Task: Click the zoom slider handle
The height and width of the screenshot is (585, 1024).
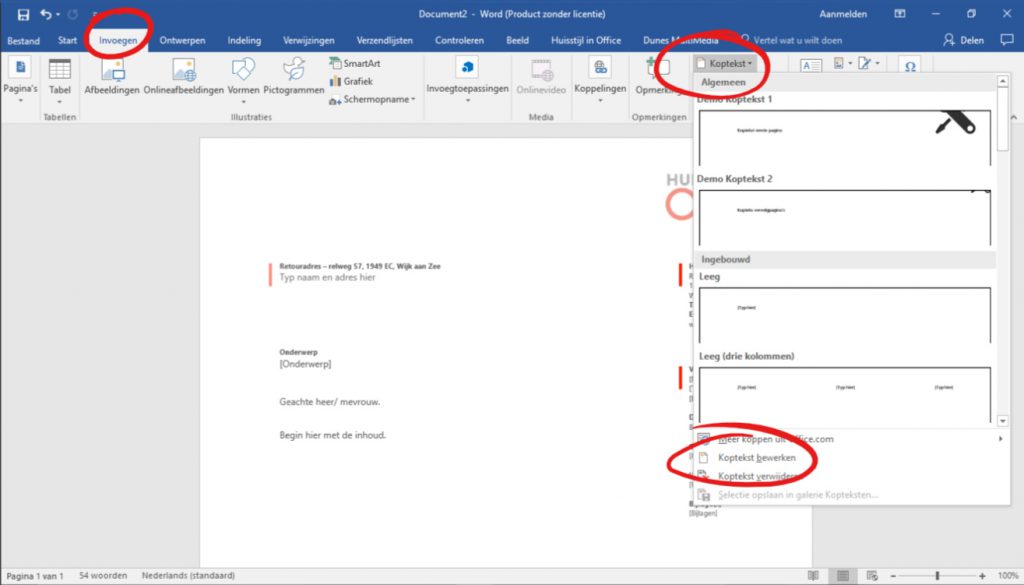Action: (937, 576)
